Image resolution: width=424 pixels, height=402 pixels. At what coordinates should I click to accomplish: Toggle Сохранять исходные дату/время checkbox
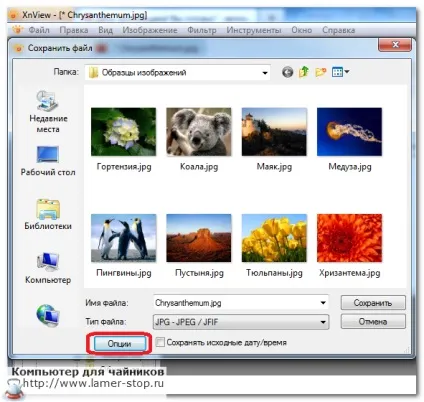pos(160,342)
